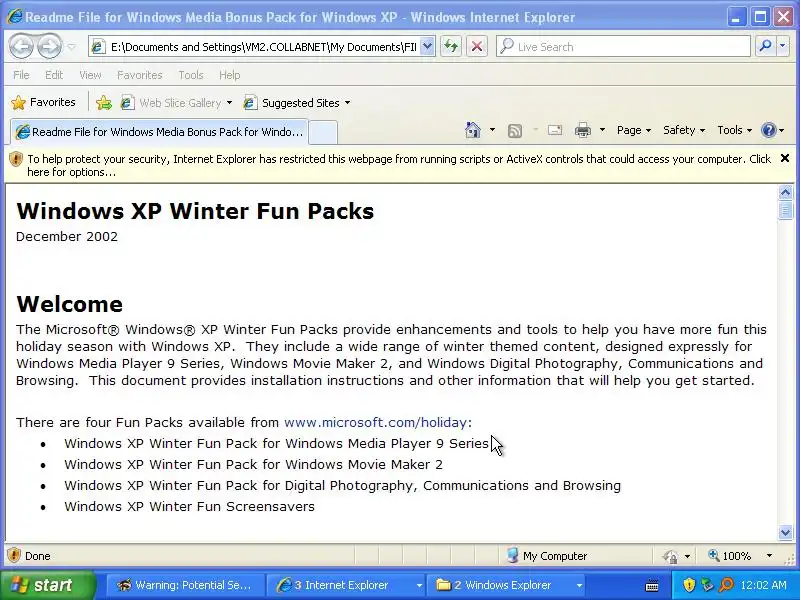The height and width of the screenshot is (600, 800).
Task: Click the blue Help question icon
Action: pyautogui.click(x=768, y=130)
